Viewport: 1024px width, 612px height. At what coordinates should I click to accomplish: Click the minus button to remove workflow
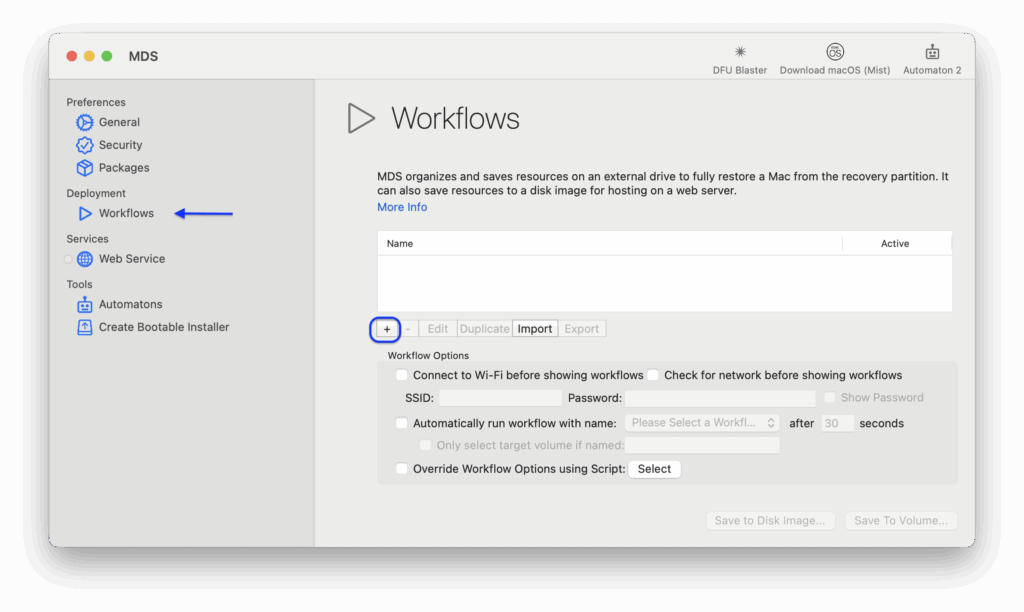point(408,329)
